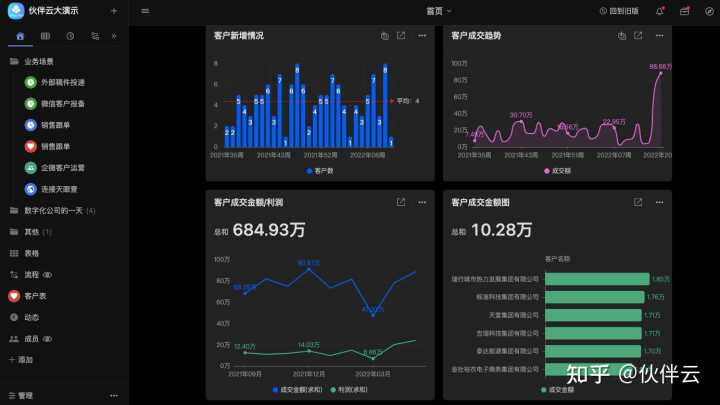Open the blue globe-icon sidebar item
The image size is (720, 405).
pyautogui.click(x=51, y=189)
